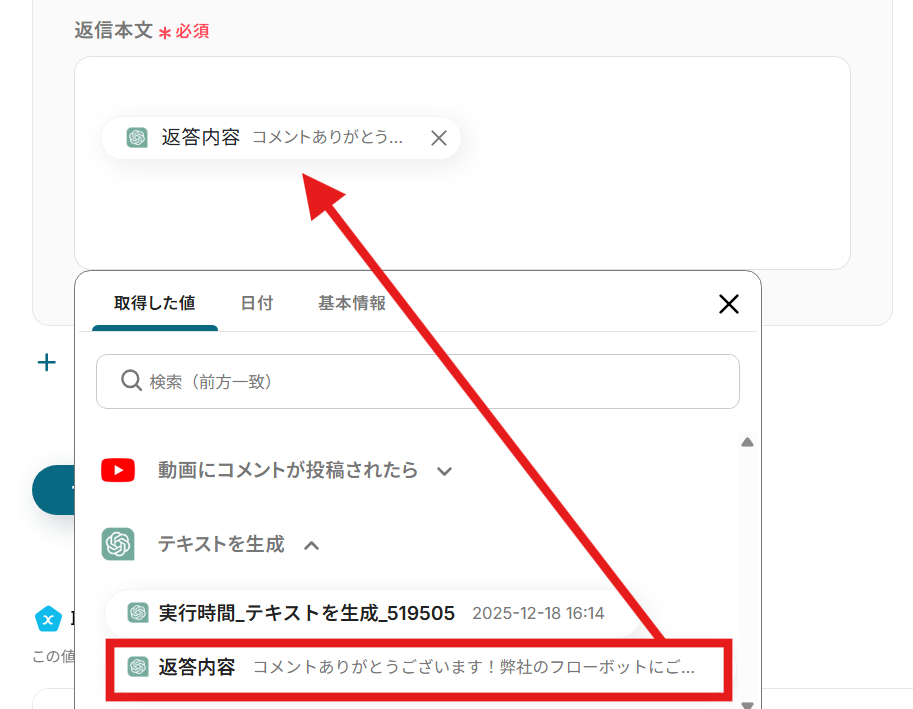The image size is (913, 709).
Task: Click the YouTube trigger icon
Action: 118,470
